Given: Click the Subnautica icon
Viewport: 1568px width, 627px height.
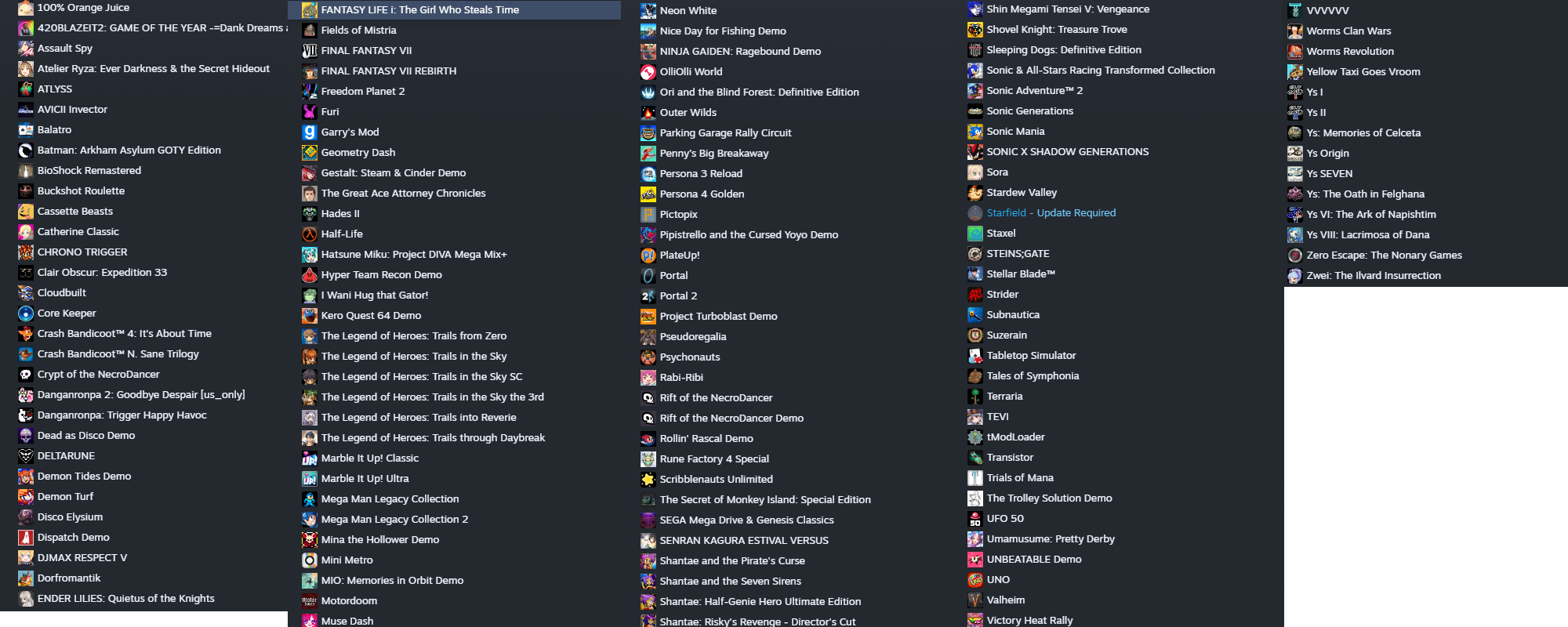Looking at the screenshot, I should point(975,315).
